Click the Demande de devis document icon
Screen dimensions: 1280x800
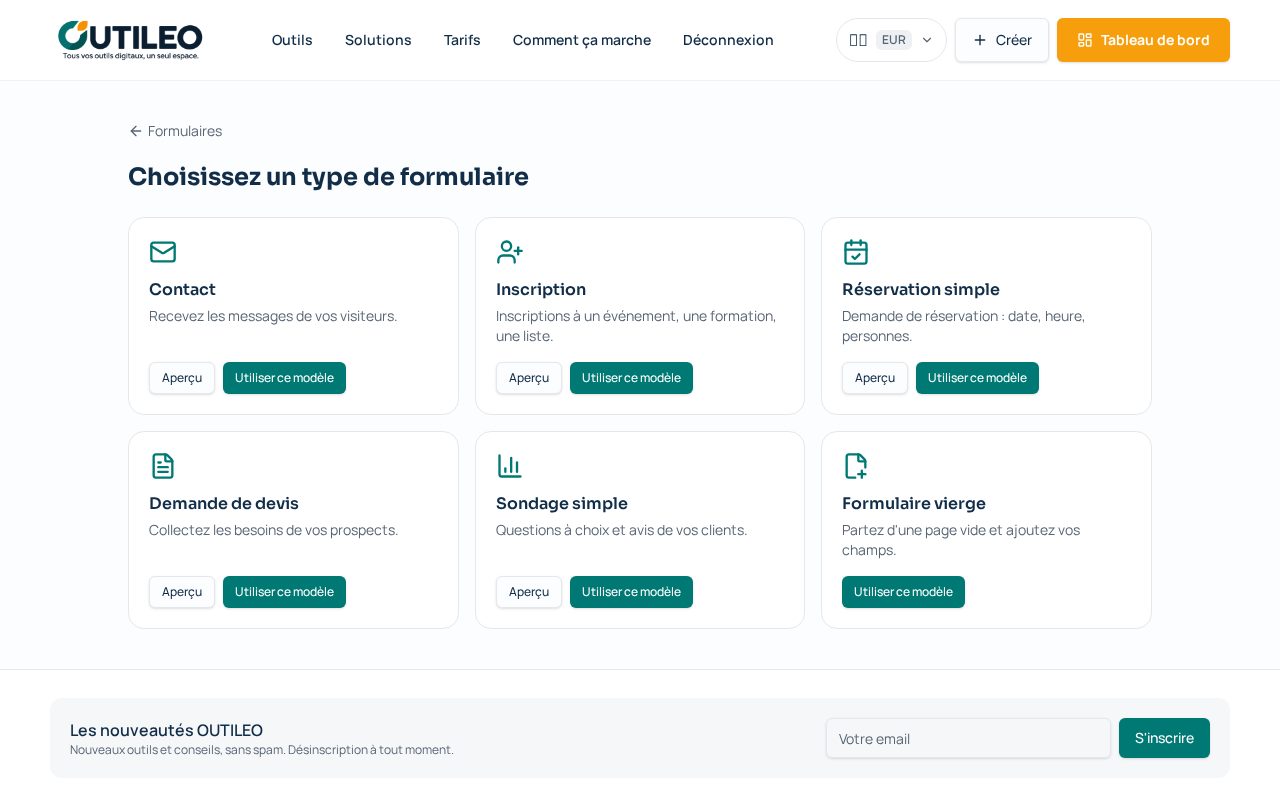pos(163,466)
